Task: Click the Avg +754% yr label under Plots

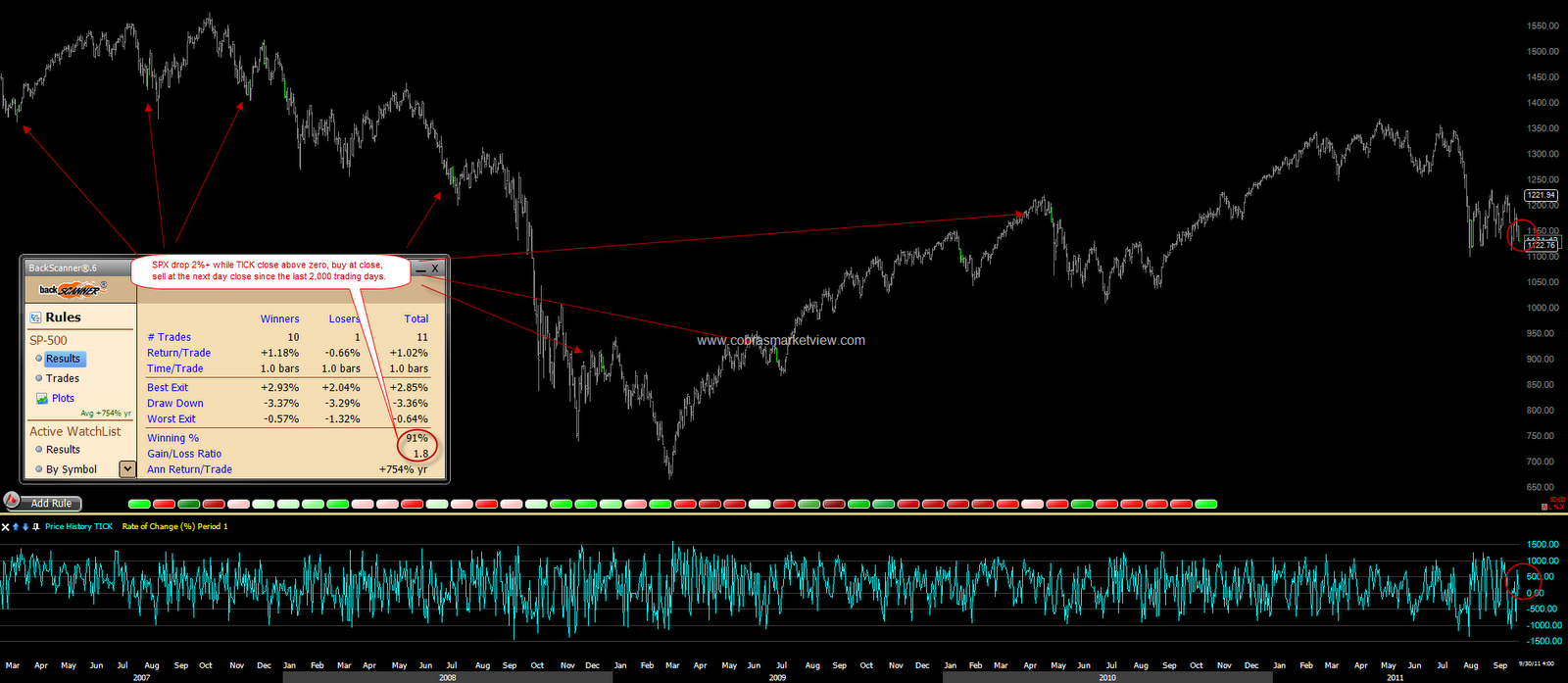Action: (x=106, y=414)
